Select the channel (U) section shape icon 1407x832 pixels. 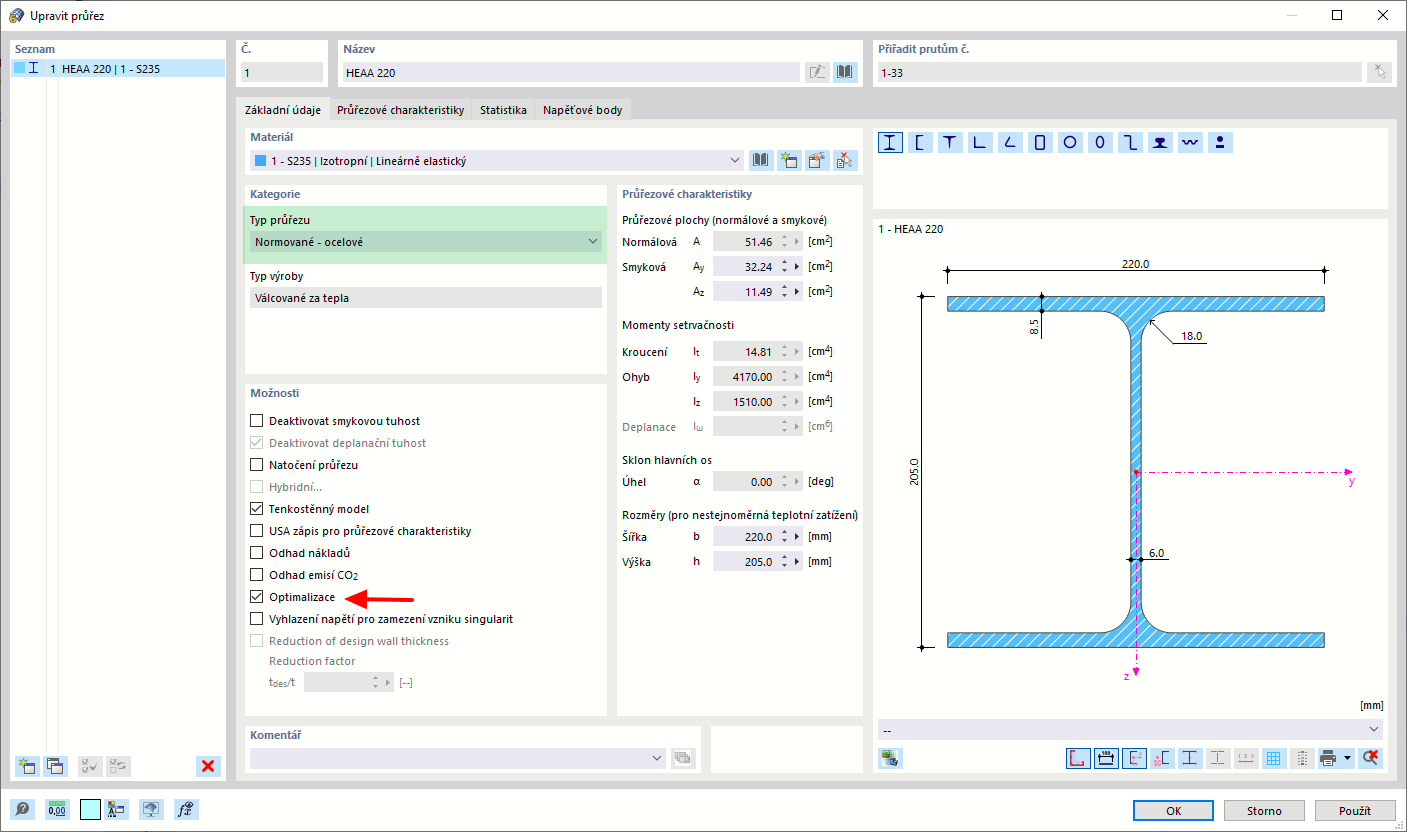[x=919, y=142]
